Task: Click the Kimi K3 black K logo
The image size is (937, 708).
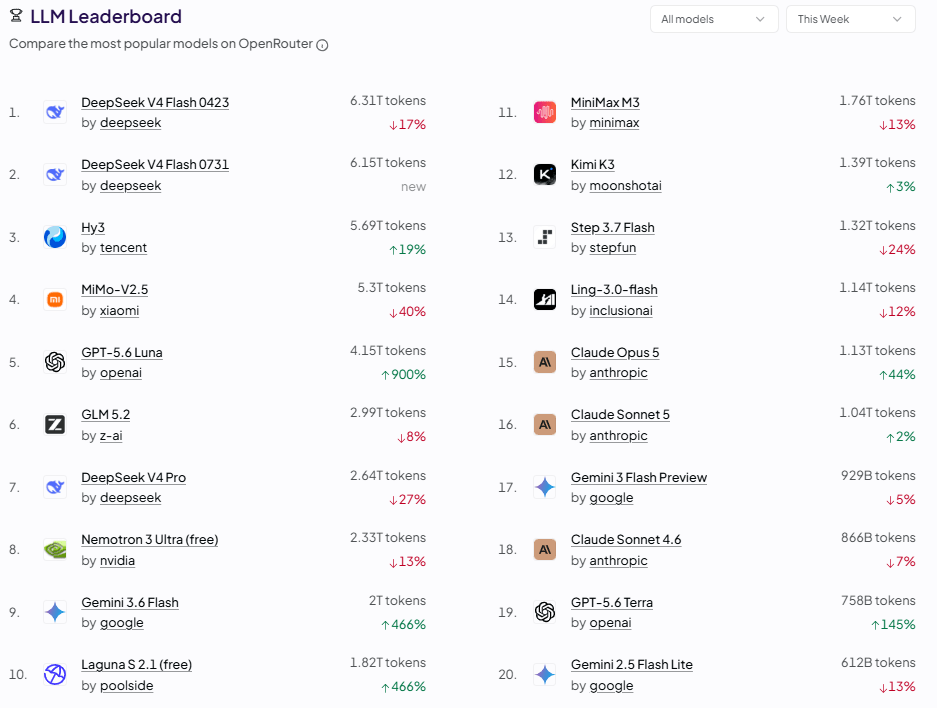Action: [544, 174]
